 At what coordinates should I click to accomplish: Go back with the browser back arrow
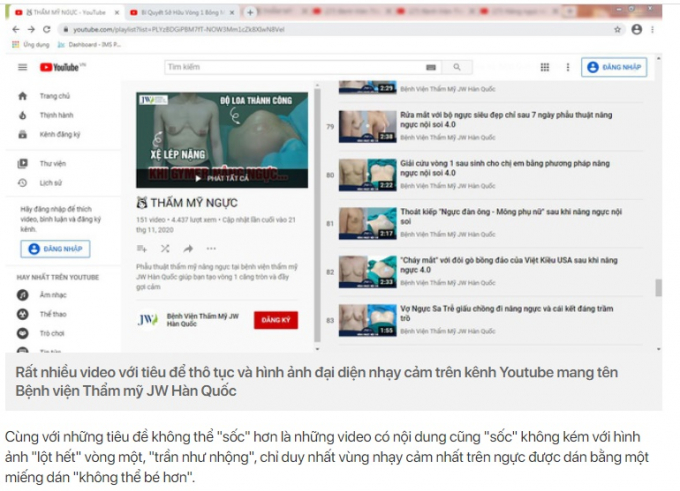tap(16, 29)
